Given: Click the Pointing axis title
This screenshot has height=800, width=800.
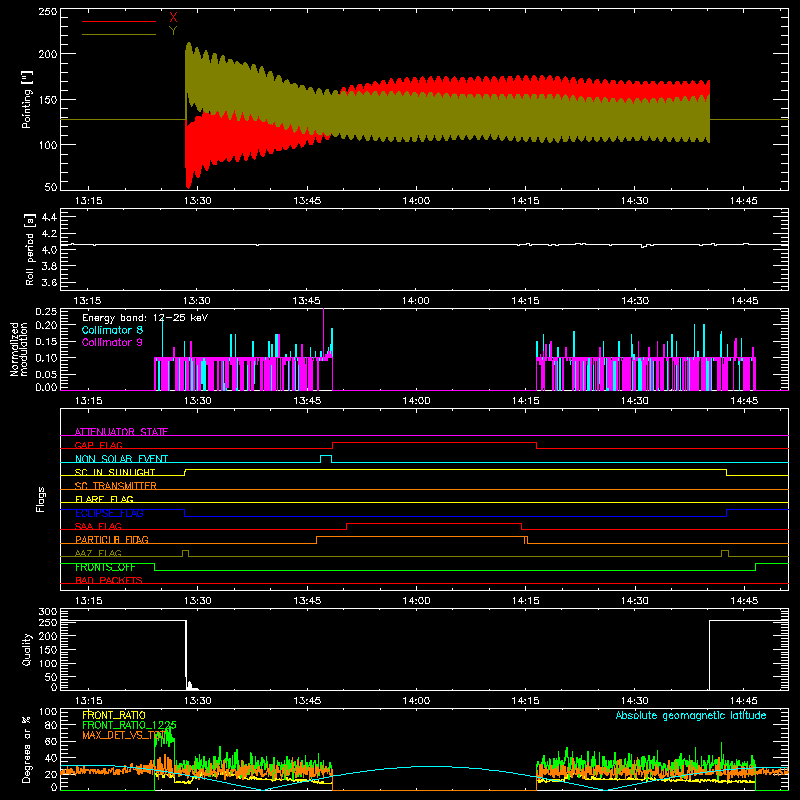Looking at the screenshot, I should point(27,99).
